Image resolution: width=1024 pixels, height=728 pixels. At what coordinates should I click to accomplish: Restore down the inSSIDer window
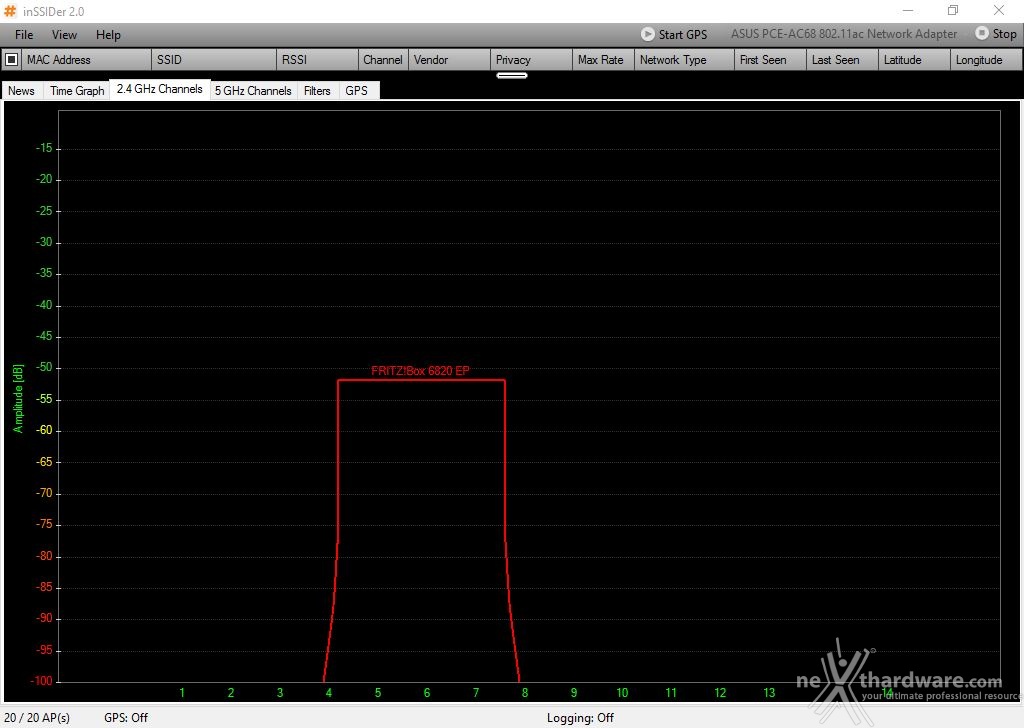[953, 10]
